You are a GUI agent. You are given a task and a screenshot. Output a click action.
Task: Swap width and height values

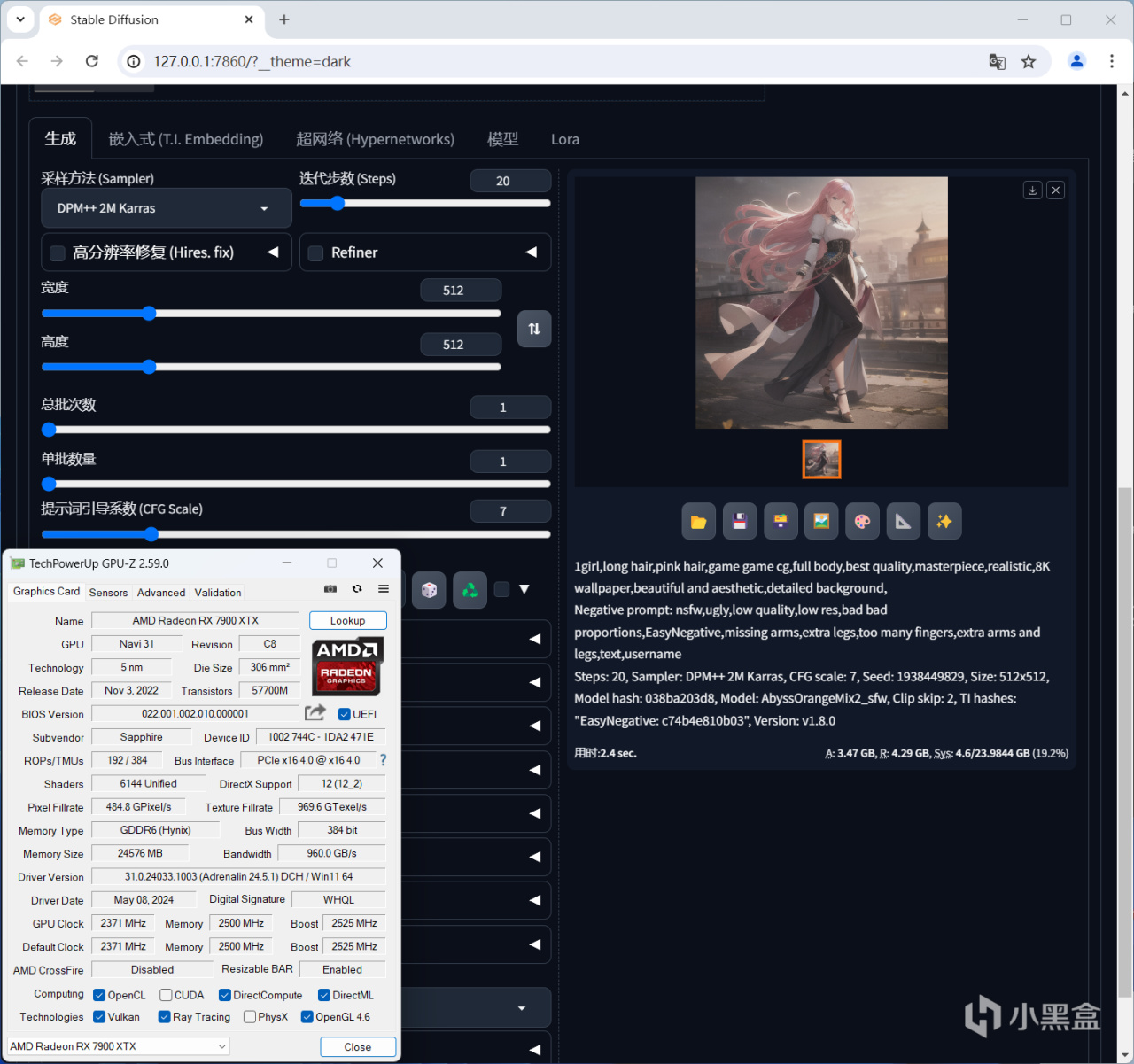[534, 329]
